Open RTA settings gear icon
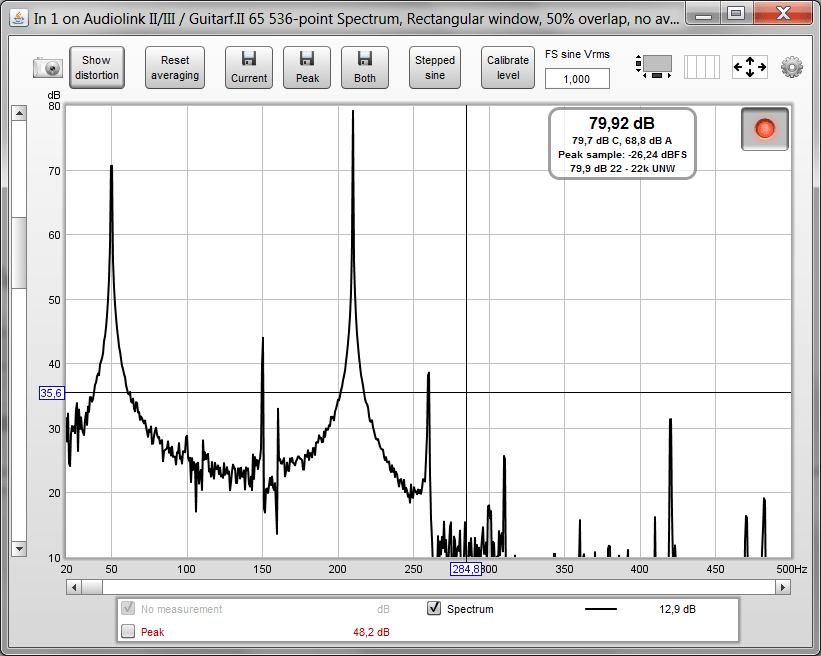Screen dimensions: 821x656 [792, 67]
